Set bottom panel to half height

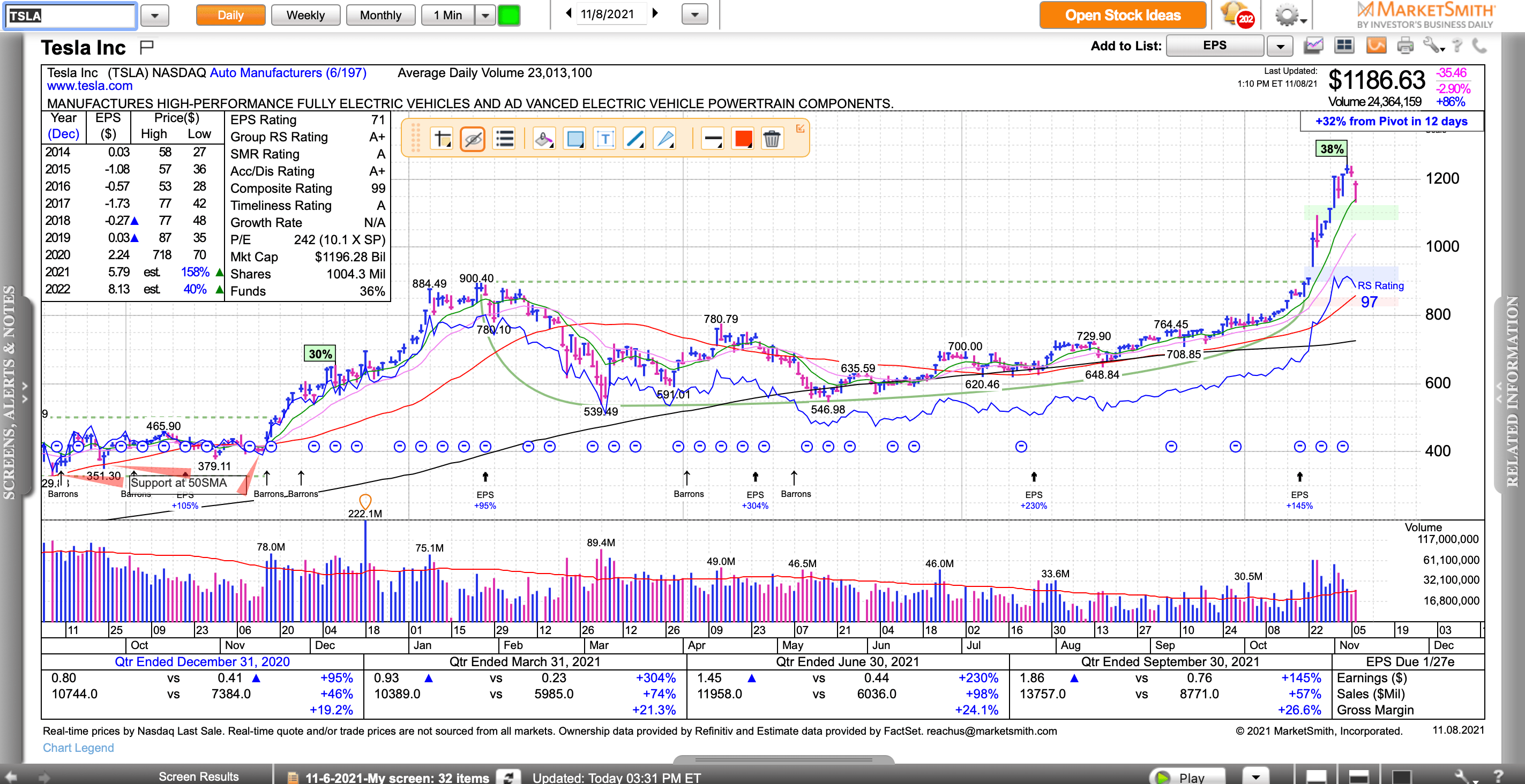1359,777
